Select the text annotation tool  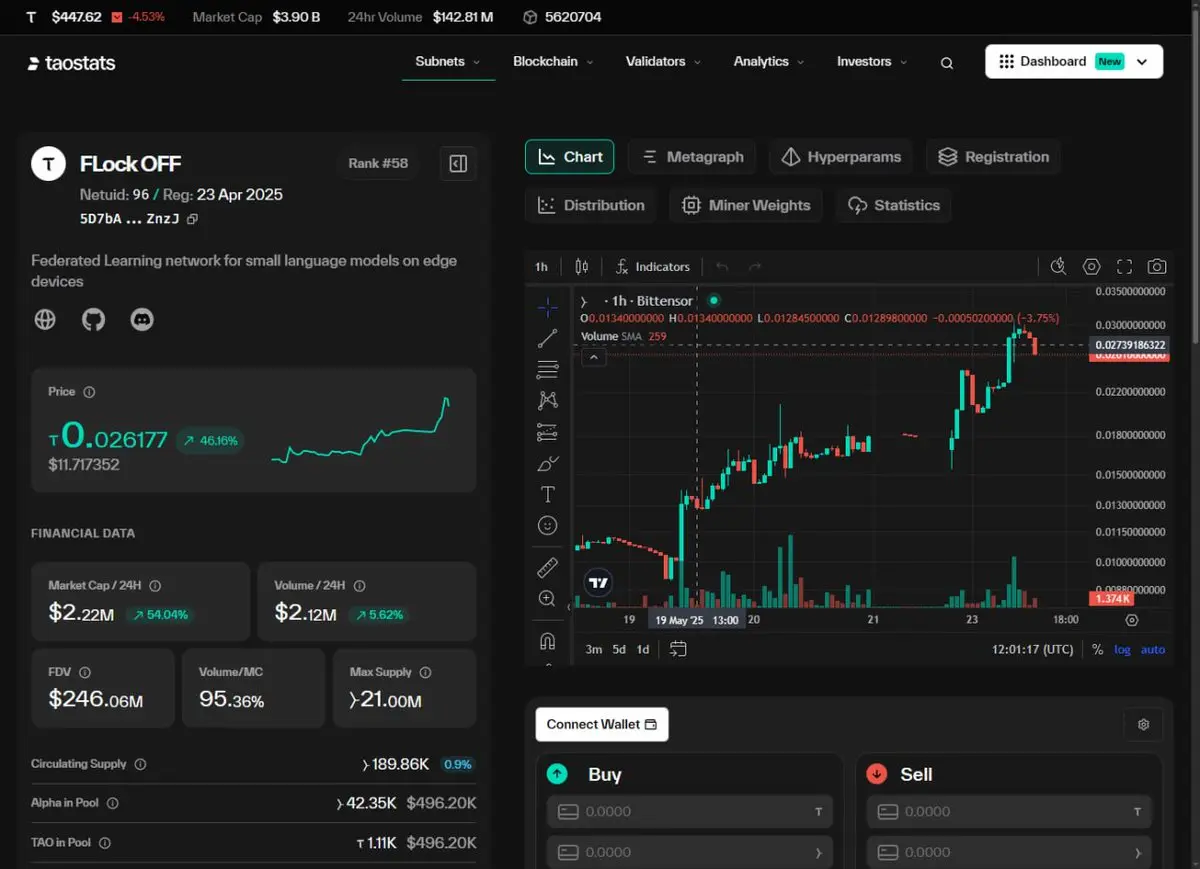pyautogui.click(x=547, y=494)
